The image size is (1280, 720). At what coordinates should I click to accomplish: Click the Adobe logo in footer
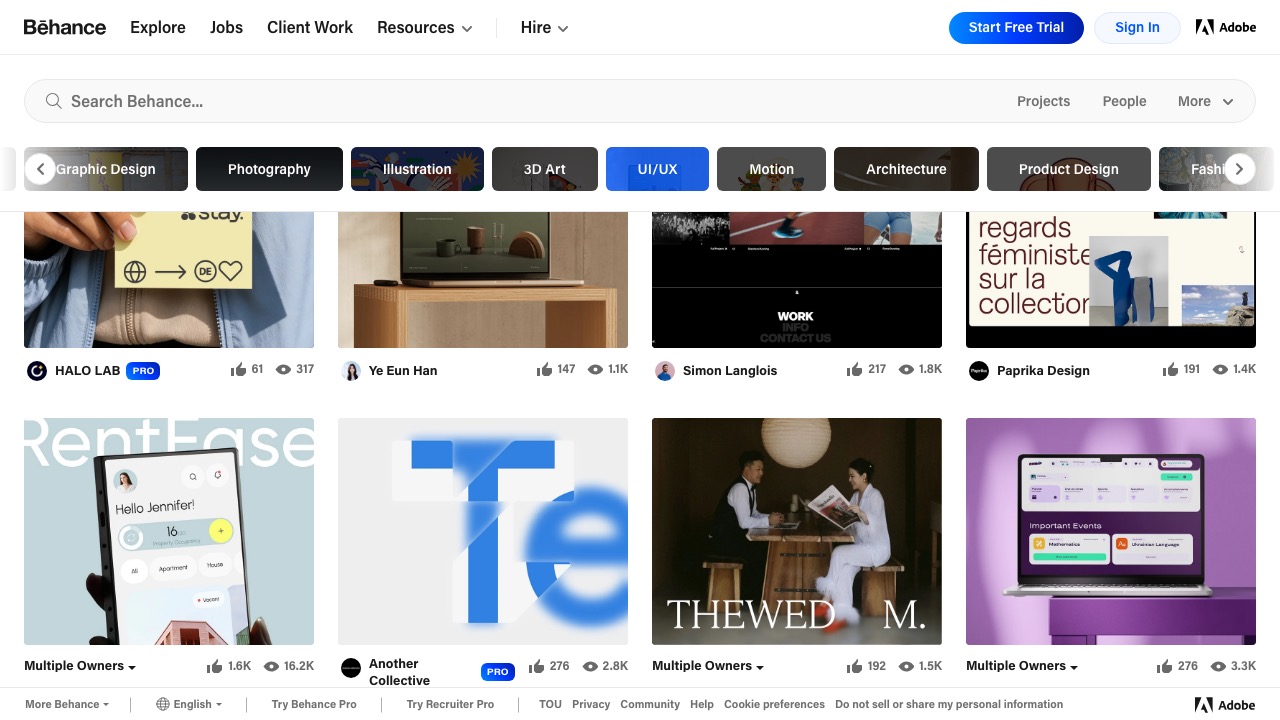coord(1225,704)
